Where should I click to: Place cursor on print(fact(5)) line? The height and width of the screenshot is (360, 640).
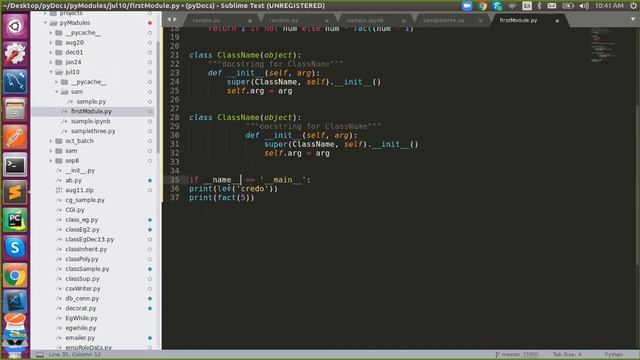click(x=222, y=198)
